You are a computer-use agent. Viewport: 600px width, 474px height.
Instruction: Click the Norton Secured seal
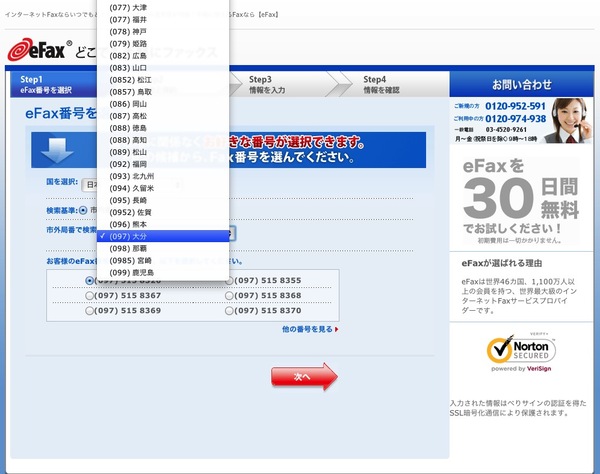point(521,349)
